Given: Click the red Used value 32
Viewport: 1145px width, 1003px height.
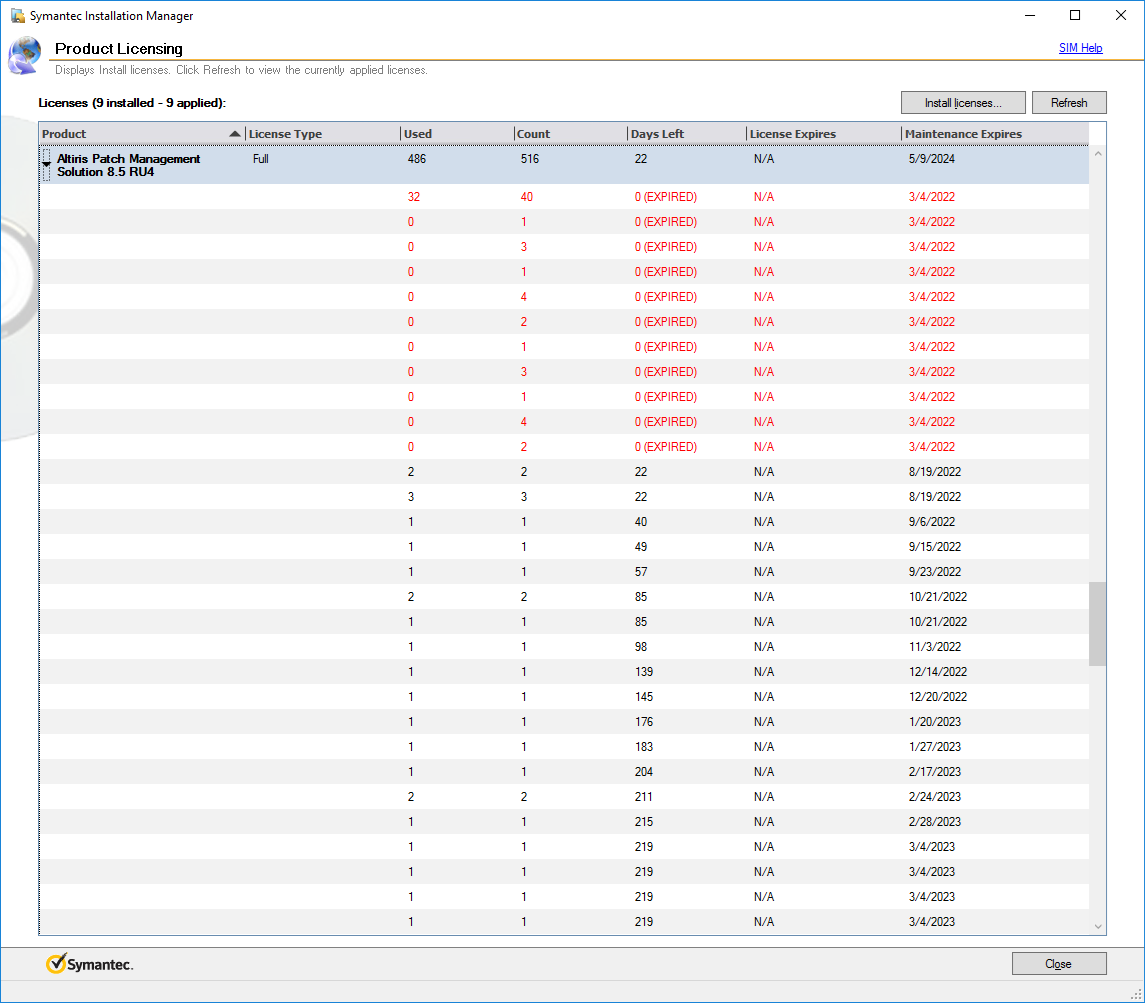Looking at the screenshot, I should [414, 197].
